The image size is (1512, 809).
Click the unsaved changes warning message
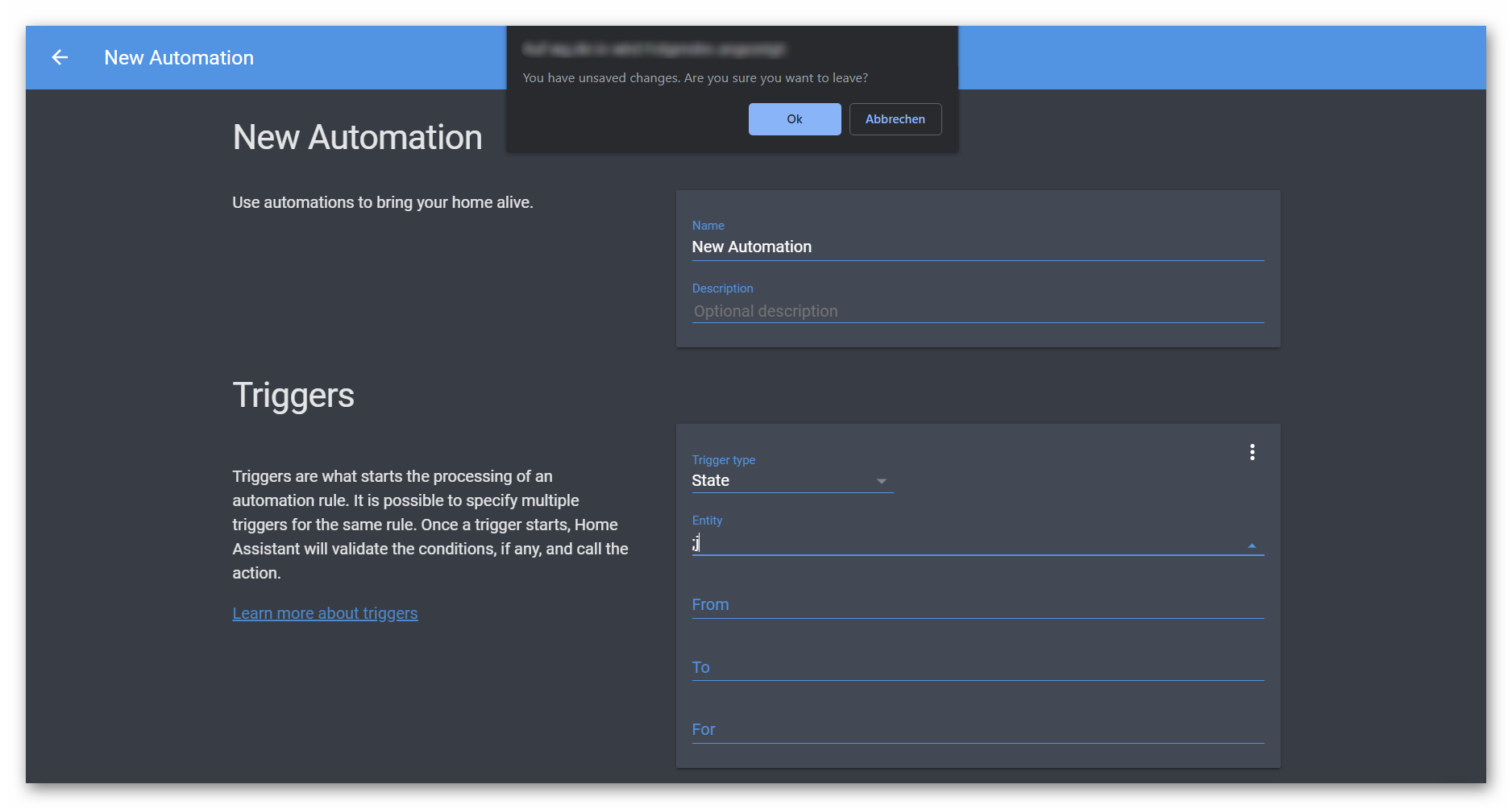click(x=695, y=78)
